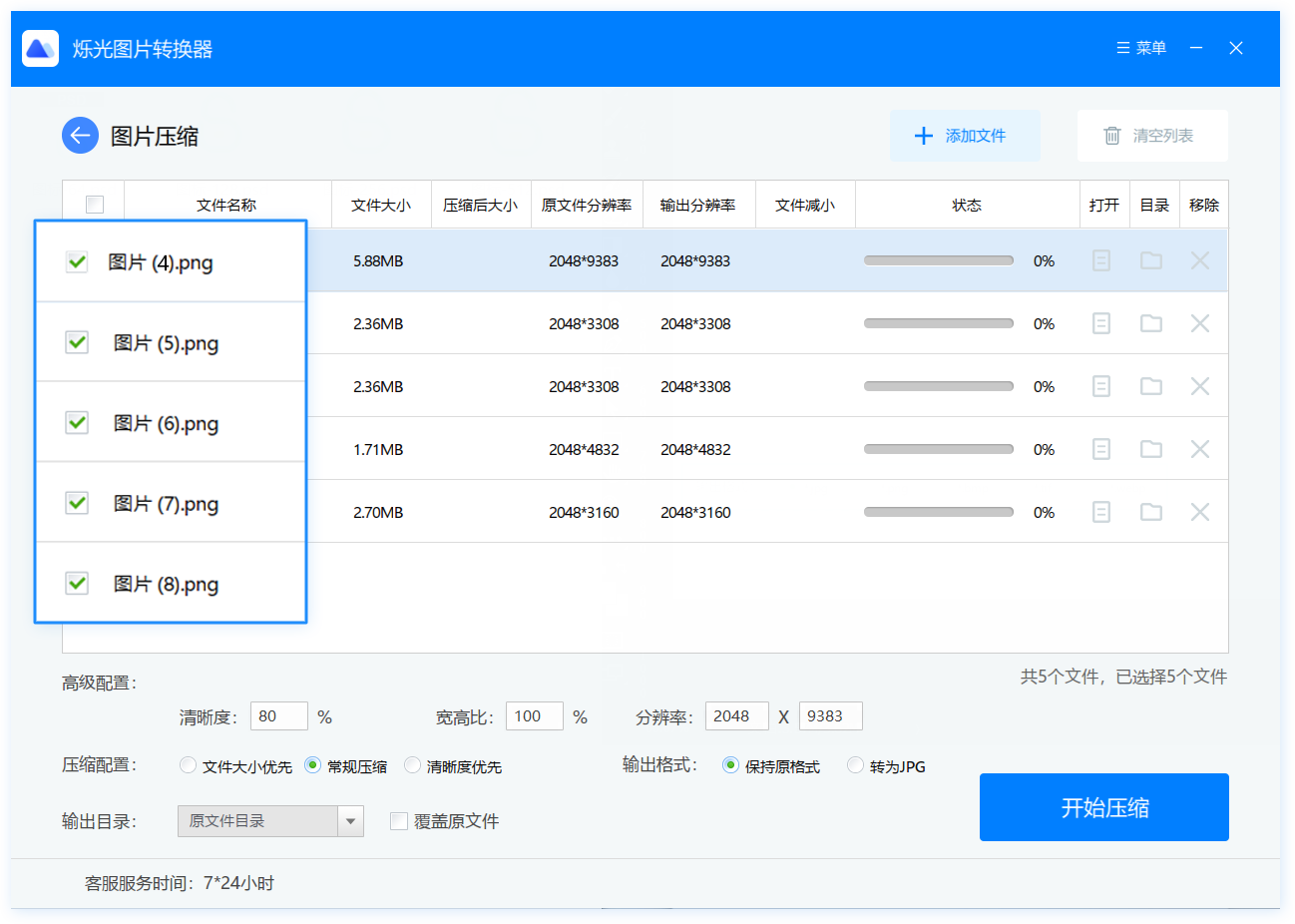Select the 文件大小优先 compression mode
The image size is (1295, 924).
(188, 765)
